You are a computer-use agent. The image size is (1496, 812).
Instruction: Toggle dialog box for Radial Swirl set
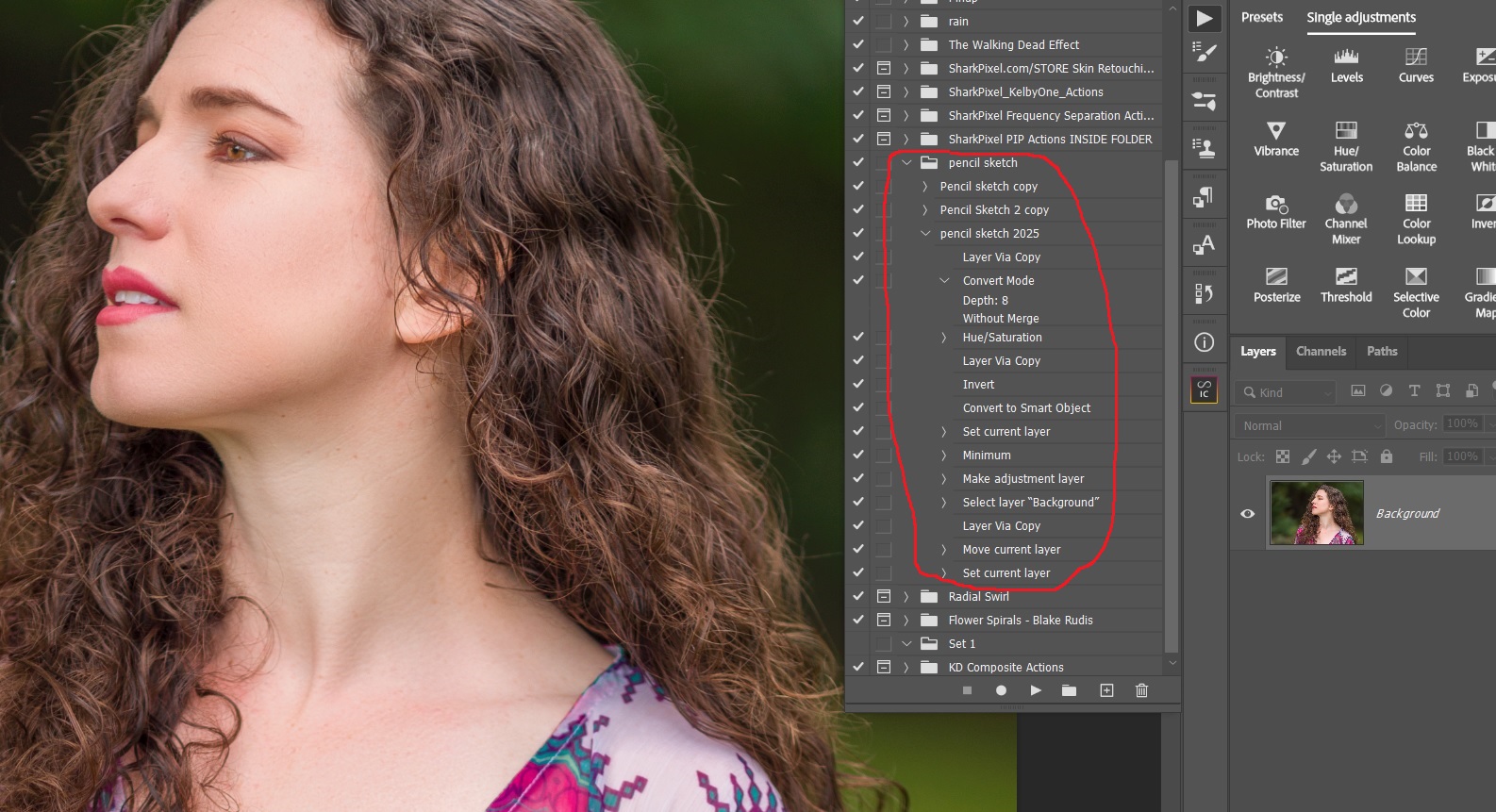[x=884, y=596]
